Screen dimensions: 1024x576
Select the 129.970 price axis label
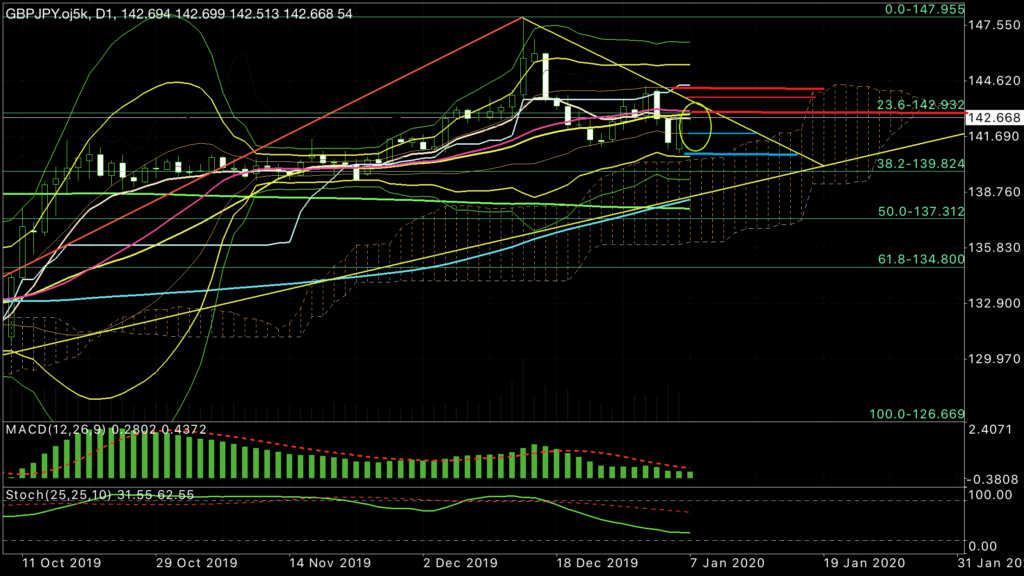(994, 359)
